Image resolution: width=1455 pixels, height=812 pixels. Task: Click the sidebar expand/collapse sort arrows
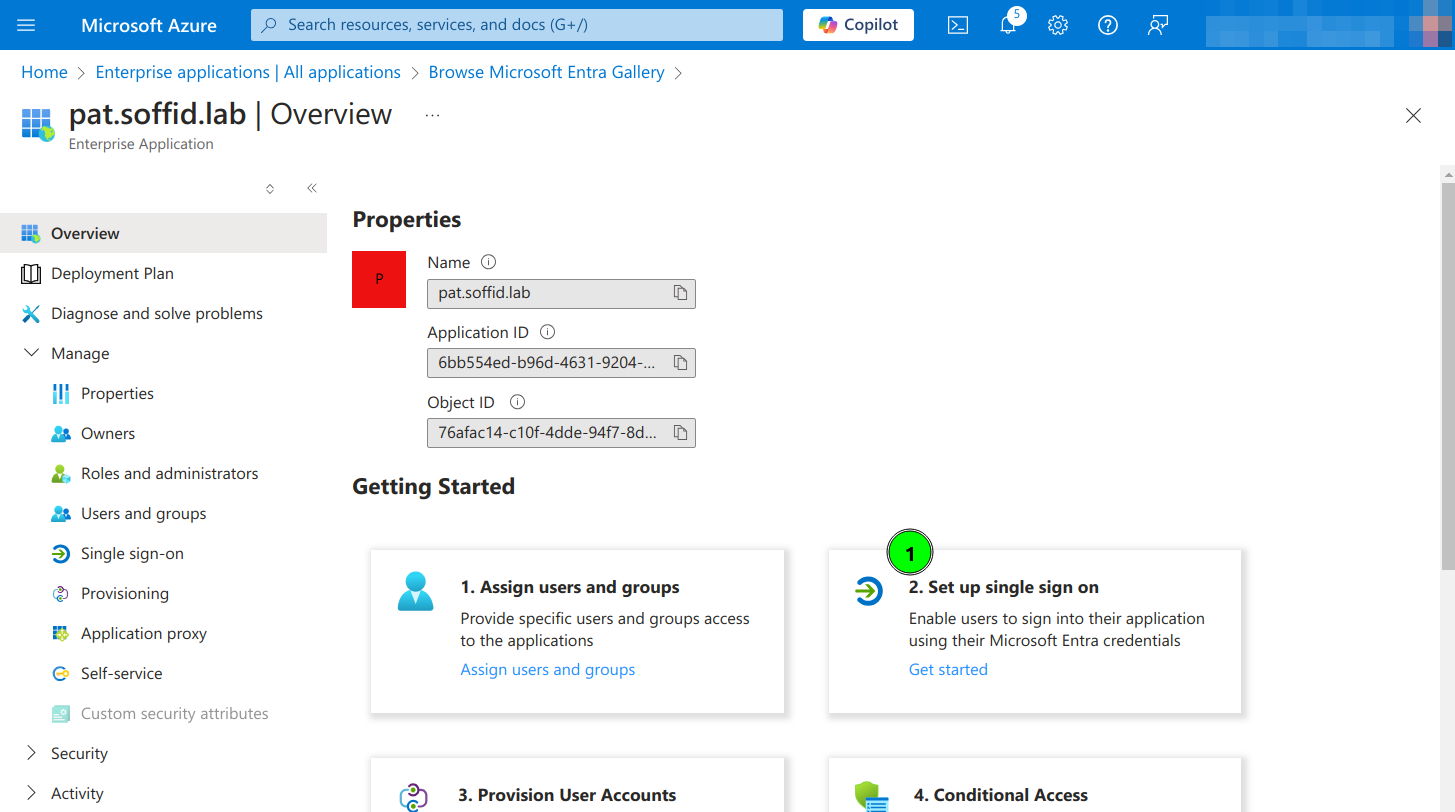pos(270,188)
